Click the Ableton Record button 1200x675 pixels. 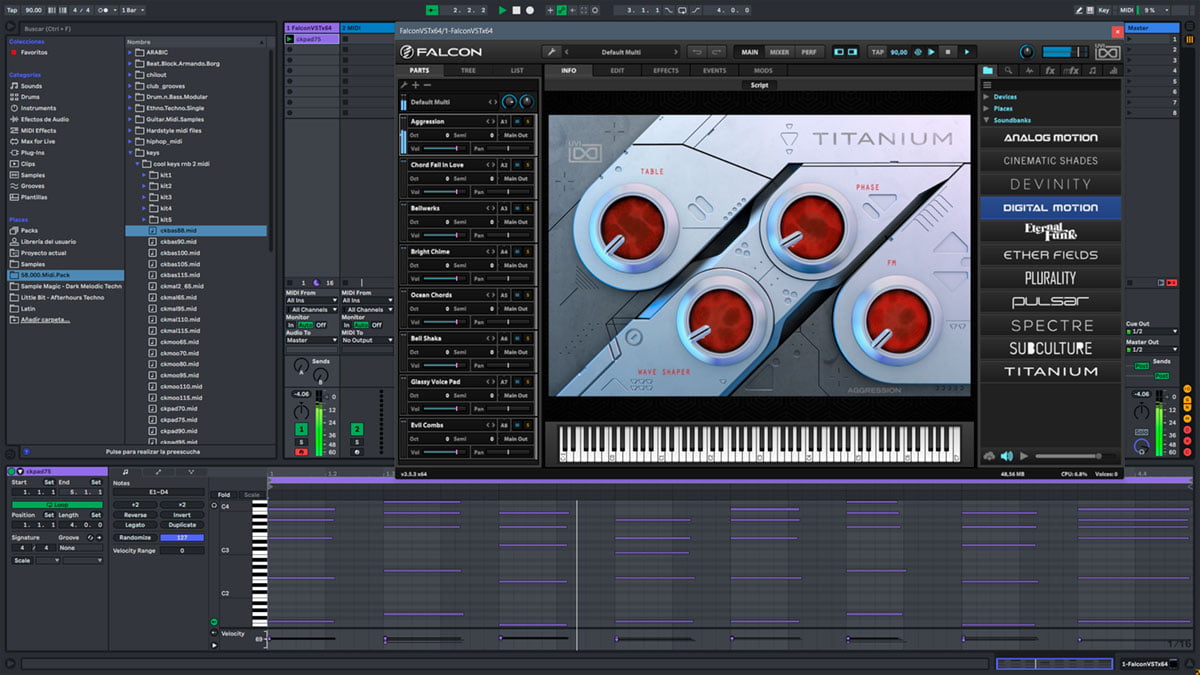(x=530, y=9)
